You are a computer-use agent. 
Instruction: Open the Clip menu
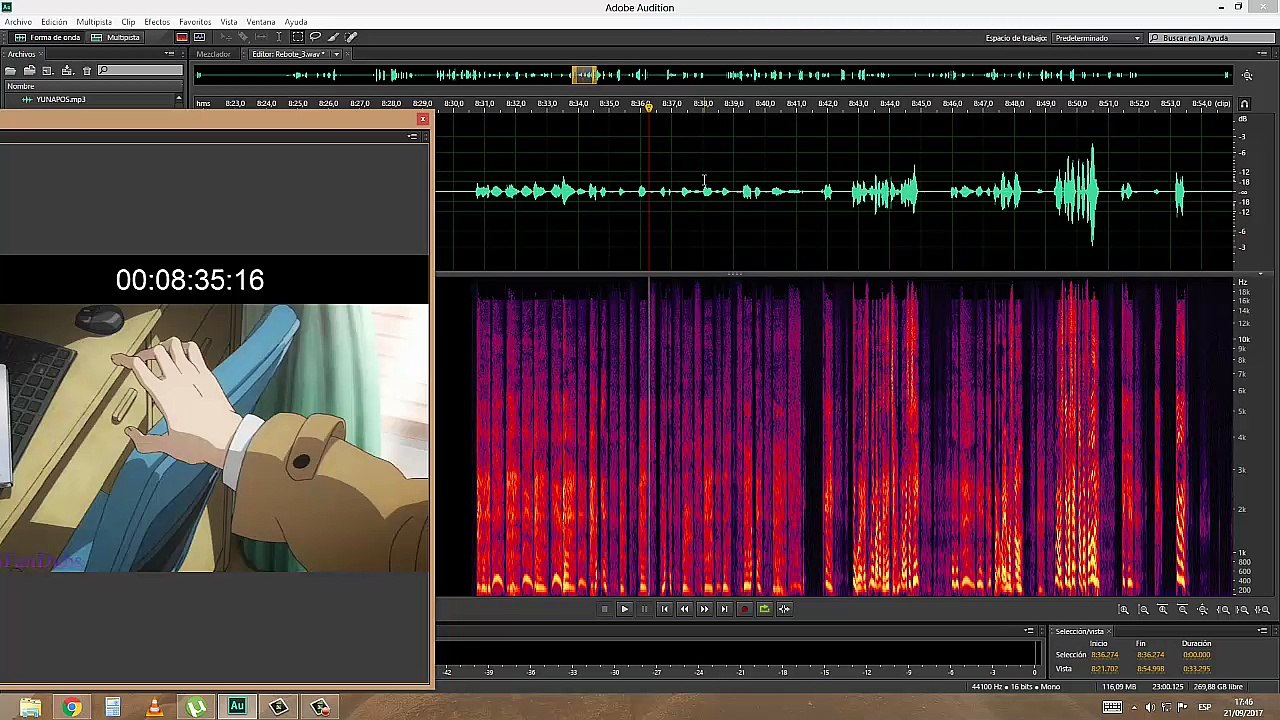pos(128,22)
